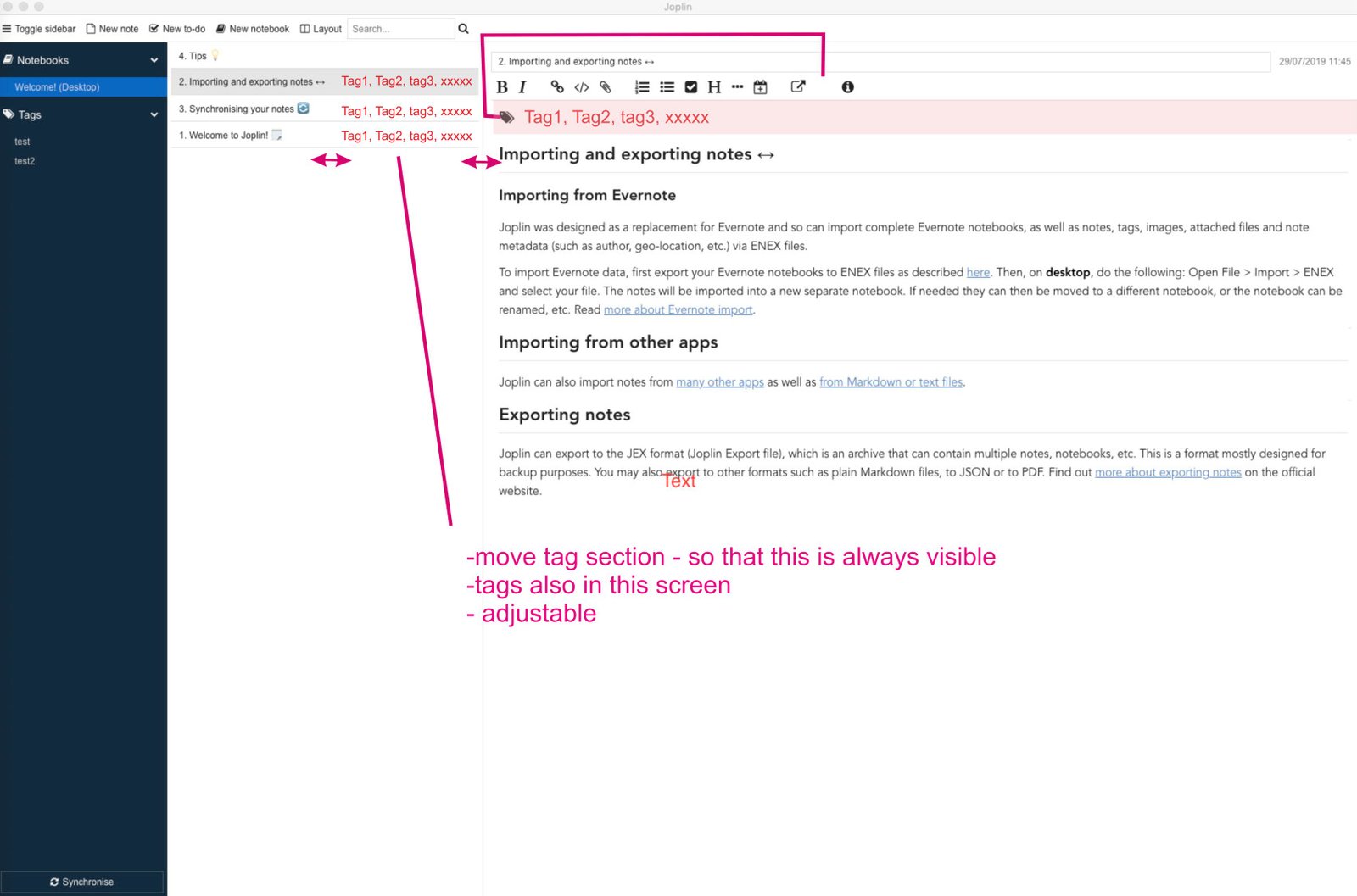This screenshot has height=896, width=1357.
Task: Create a new notebook
Action: point(253,29)
